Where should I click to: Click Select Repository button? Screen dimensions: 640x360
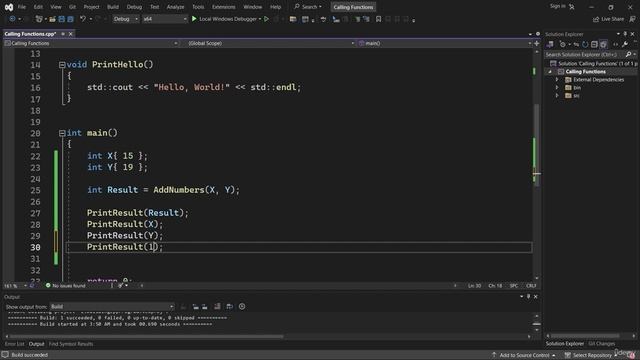(590, 355)
